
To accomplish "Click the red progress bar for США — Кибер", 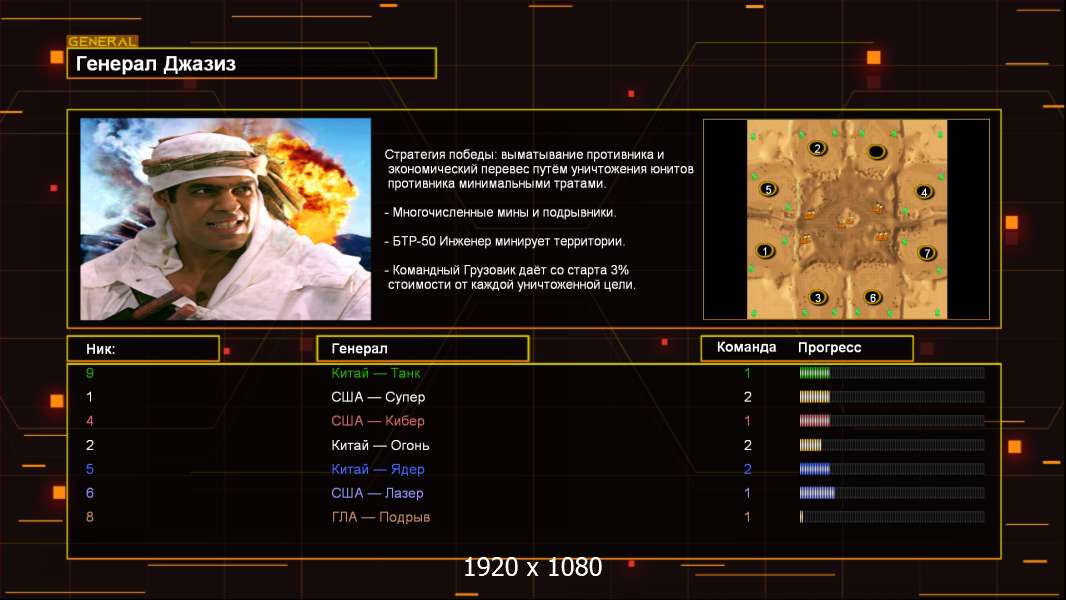I will coord(891,421).
